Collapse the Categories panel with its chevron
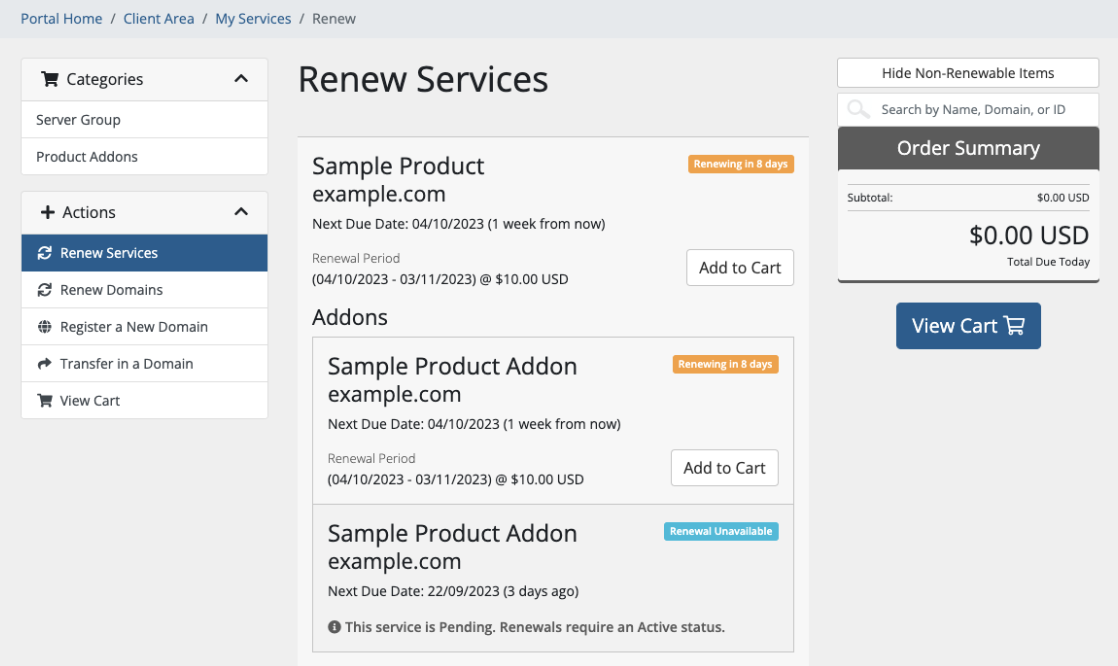Screen dimensions: 1118x666 click(x=240, y=79)
